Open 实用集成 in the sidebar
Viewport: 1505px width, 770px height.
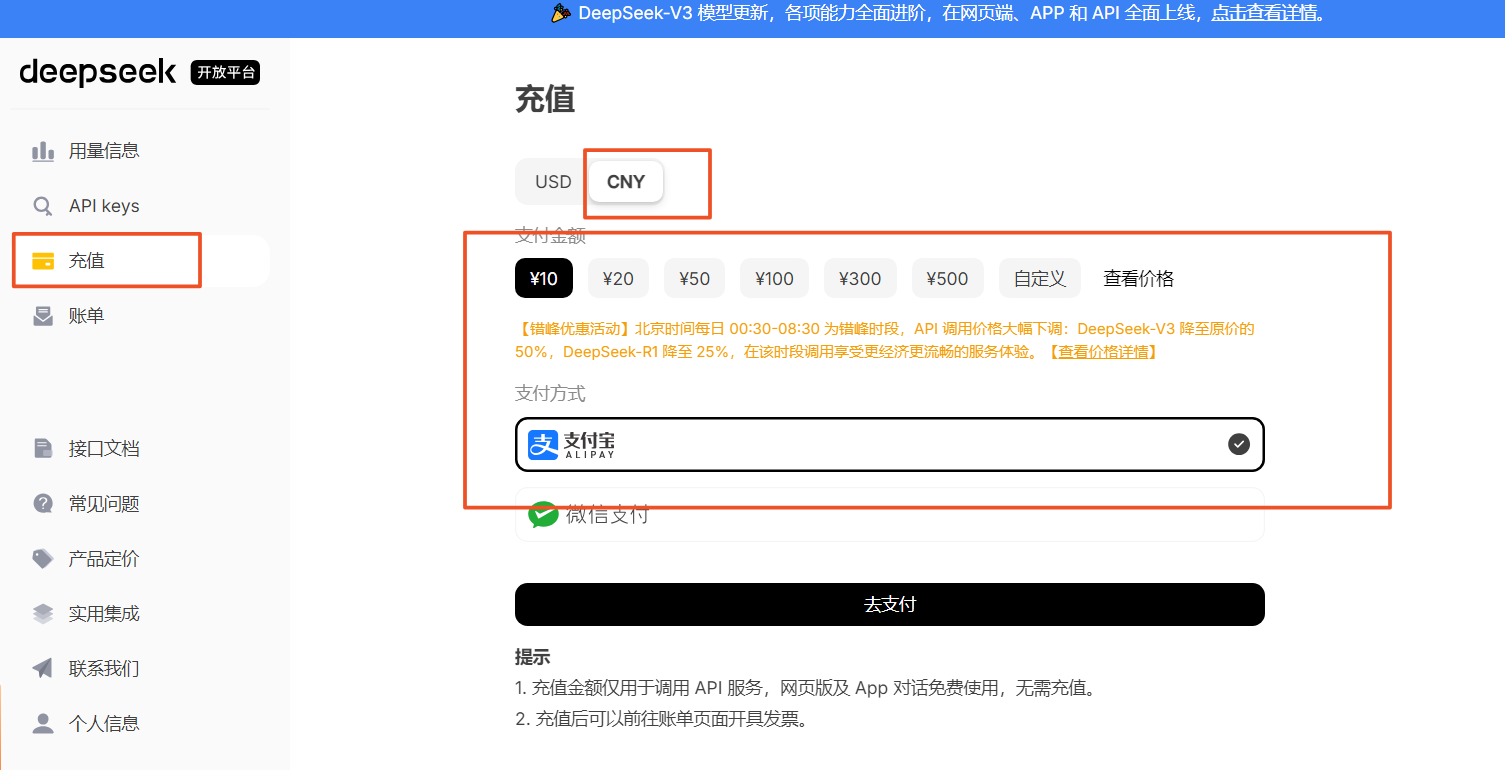click(141, 613)
